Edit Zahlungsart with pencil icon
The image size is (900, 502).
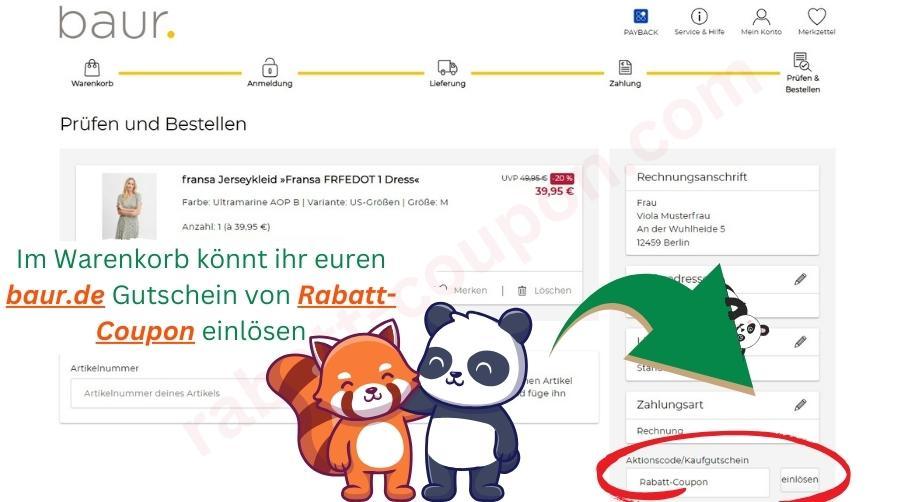[x=800, y=405]
